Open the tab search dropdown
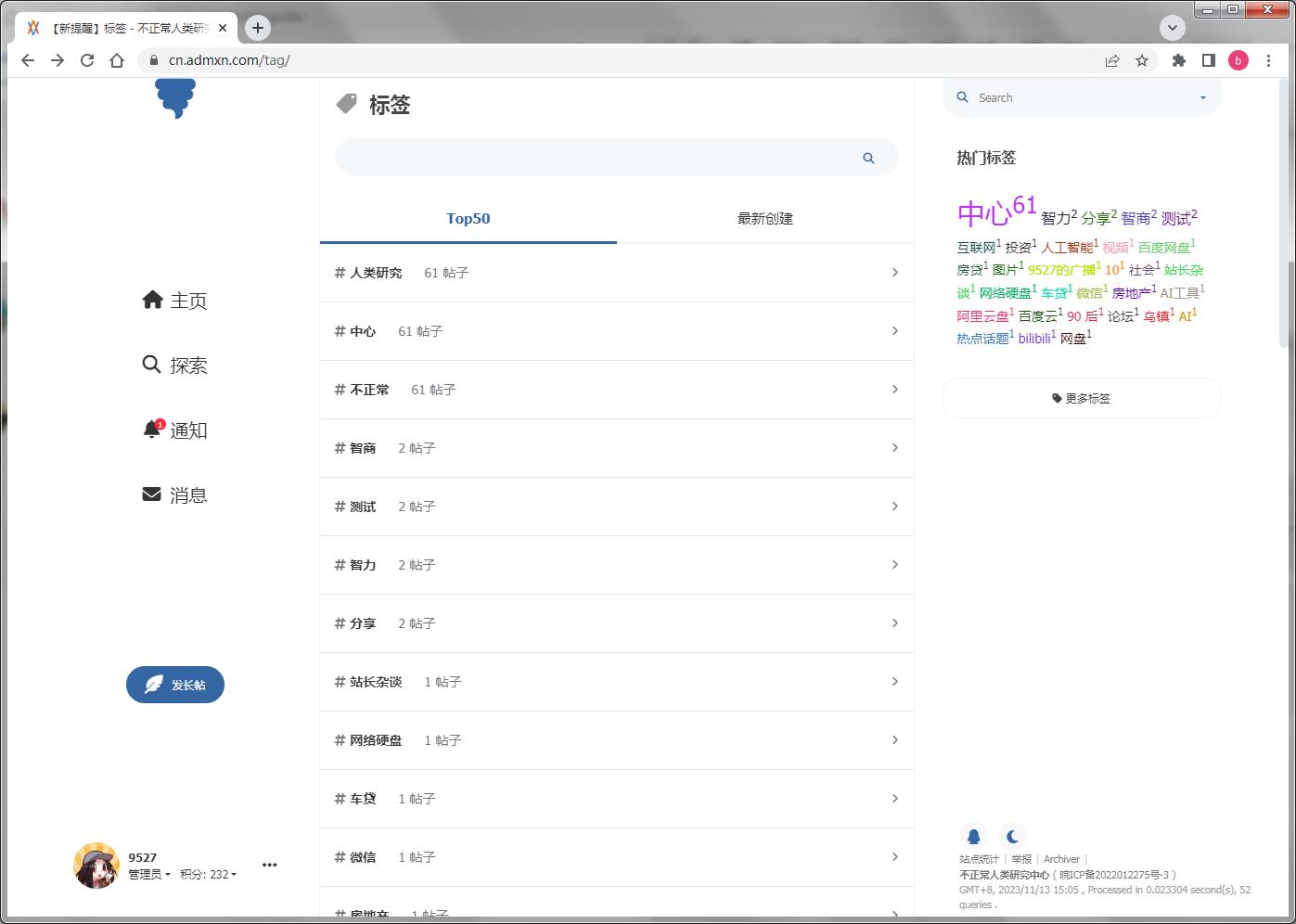Viewport: 1296px width, 924px height. click(x=1173, y=28)
